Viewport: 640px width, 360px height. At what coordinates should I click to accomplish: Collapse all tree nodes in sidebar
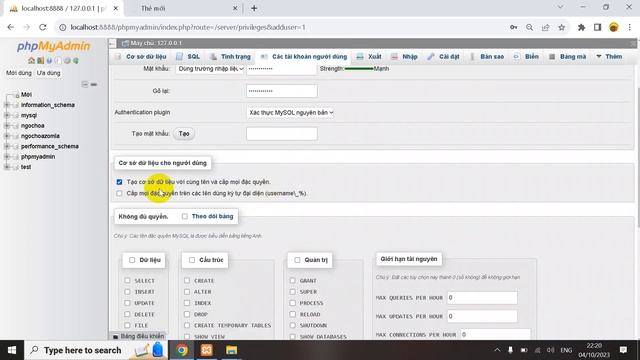(84, 84)
